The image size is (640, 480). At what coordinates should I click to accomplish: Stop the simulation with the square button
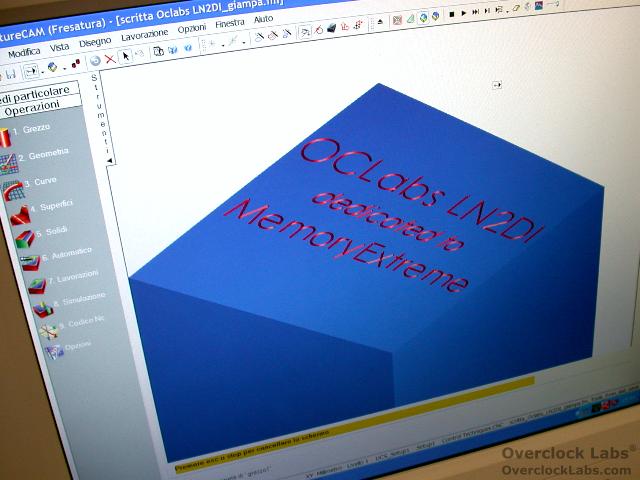coord(452,14)
